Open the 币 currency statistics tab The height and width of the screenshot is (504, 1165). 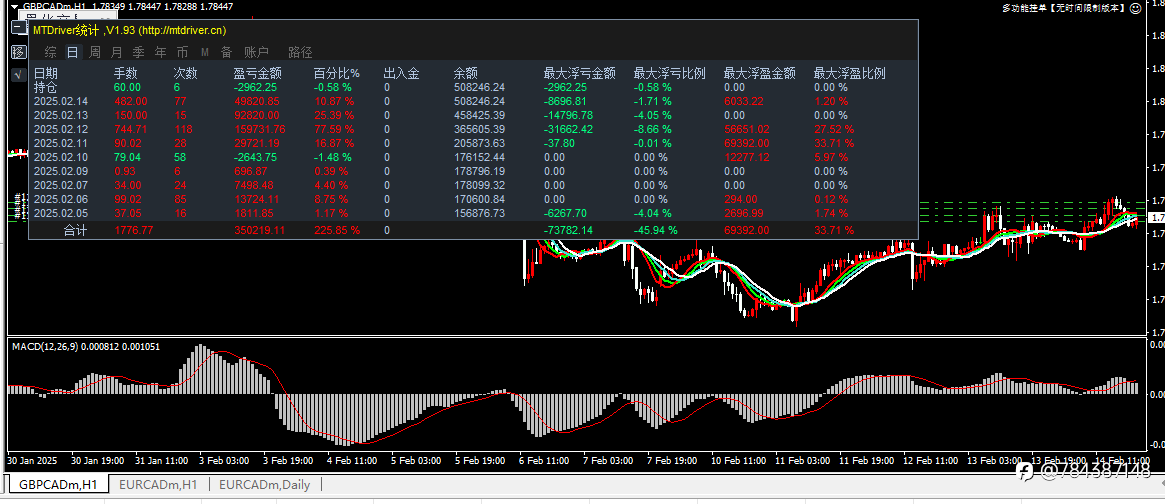click(x=182, y=52)
